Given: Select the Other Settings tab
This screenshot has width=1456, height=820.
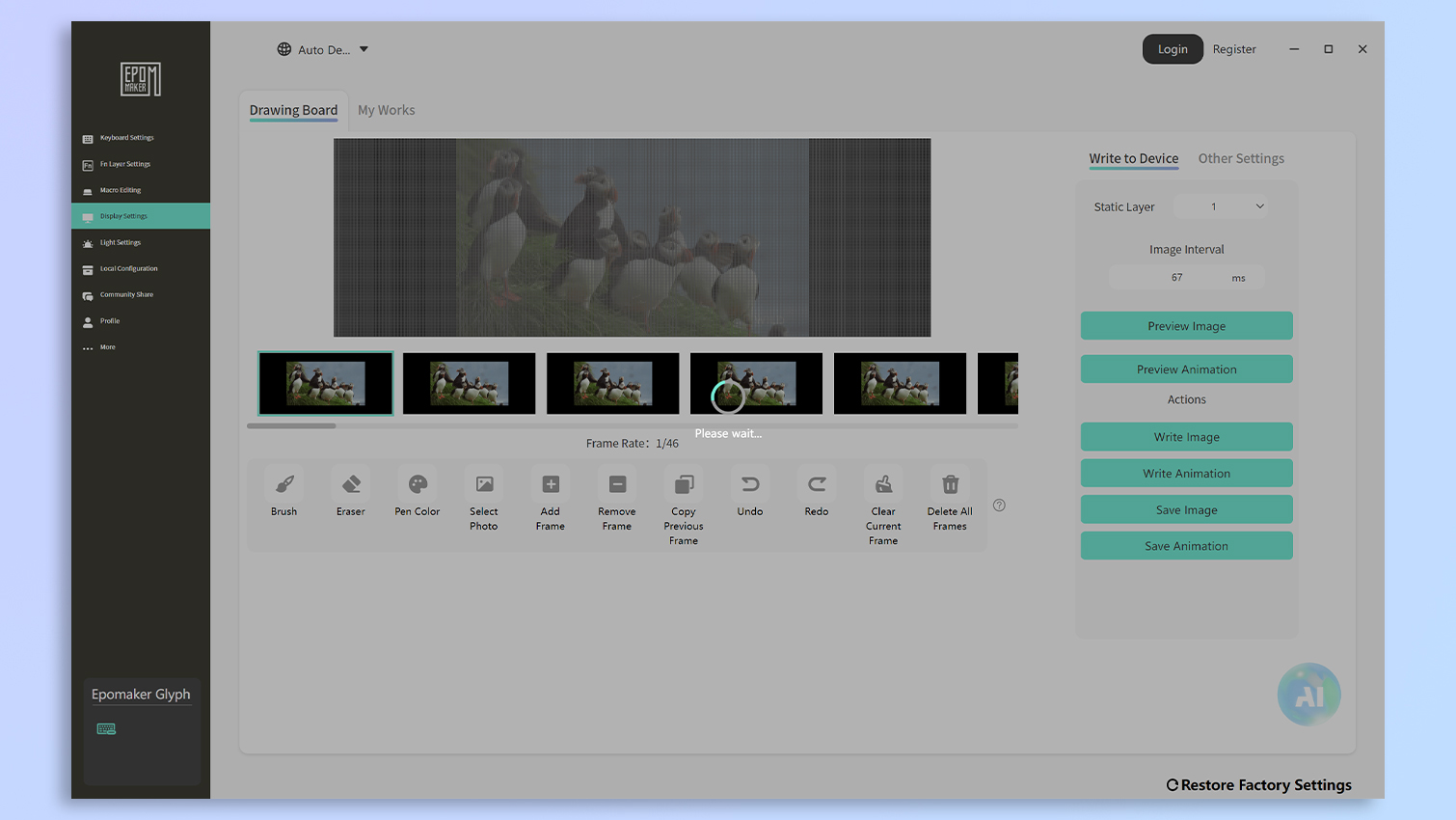Looking at the screenshot, I should coord(1241,158).
